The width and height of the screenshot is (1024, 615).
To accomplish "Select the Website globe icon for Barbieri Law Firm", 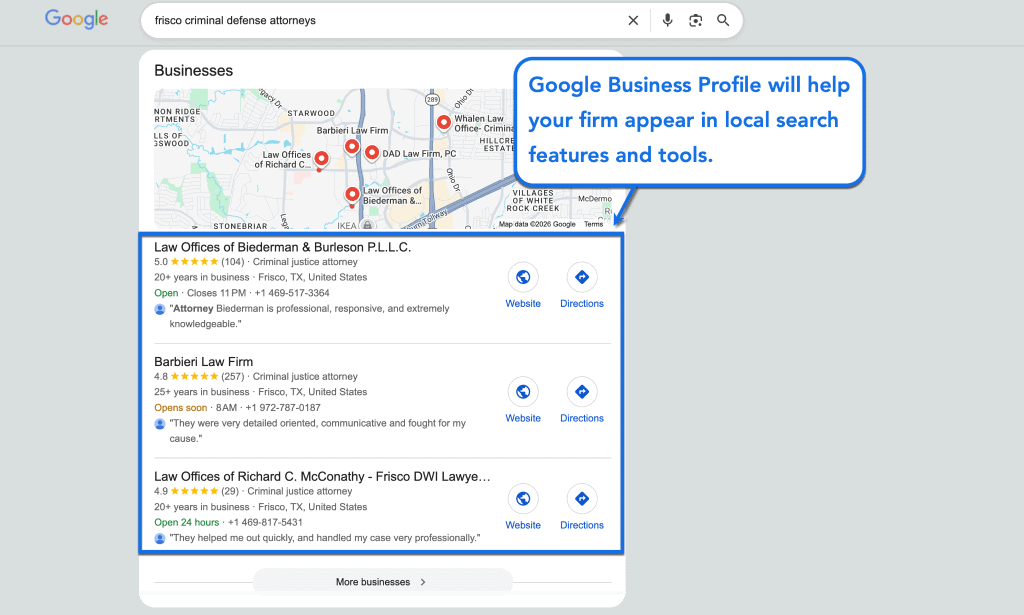I will pyautogui.click(x=523, y=392).
